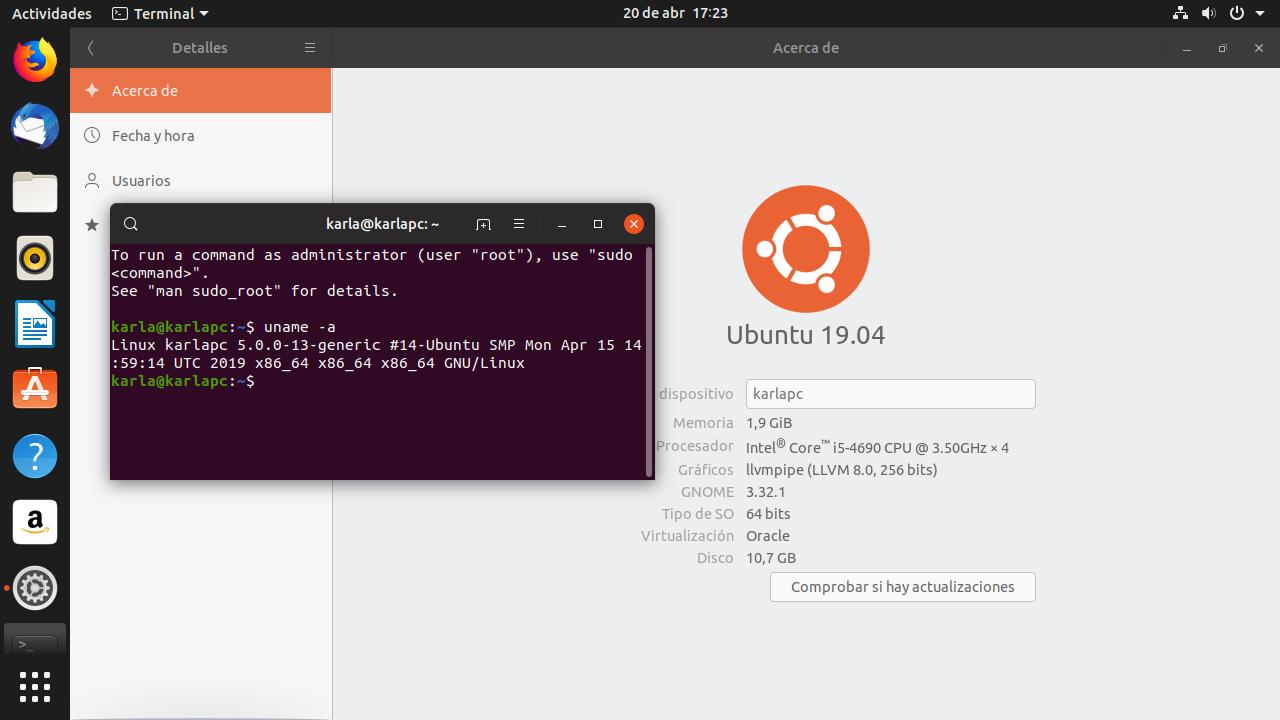The width and height of the screenshot is (1280, 720).
Task: Click the disk value 10,7 GB
Action: click(771, 558)
